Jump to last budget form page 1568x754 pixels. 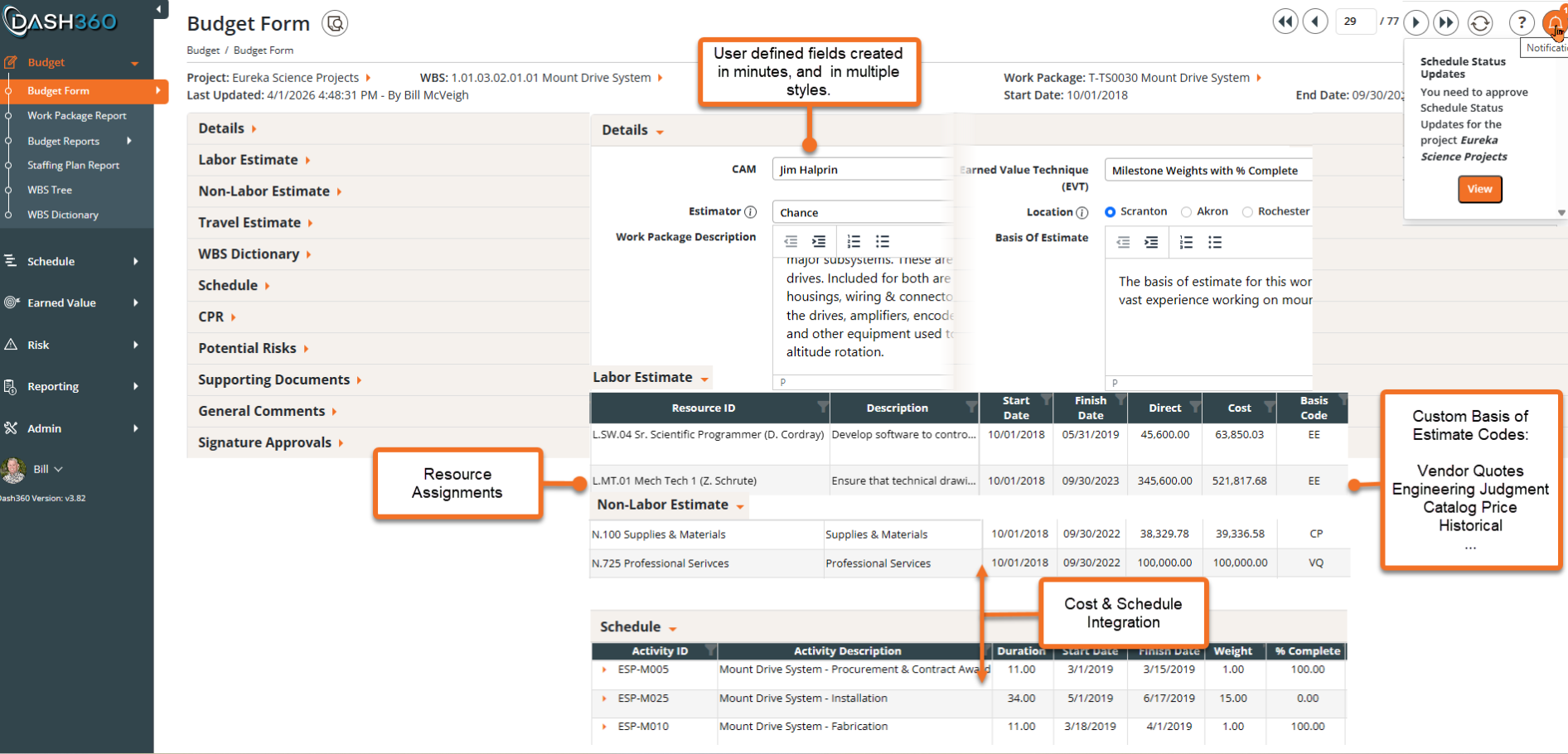click(1446, 22)
